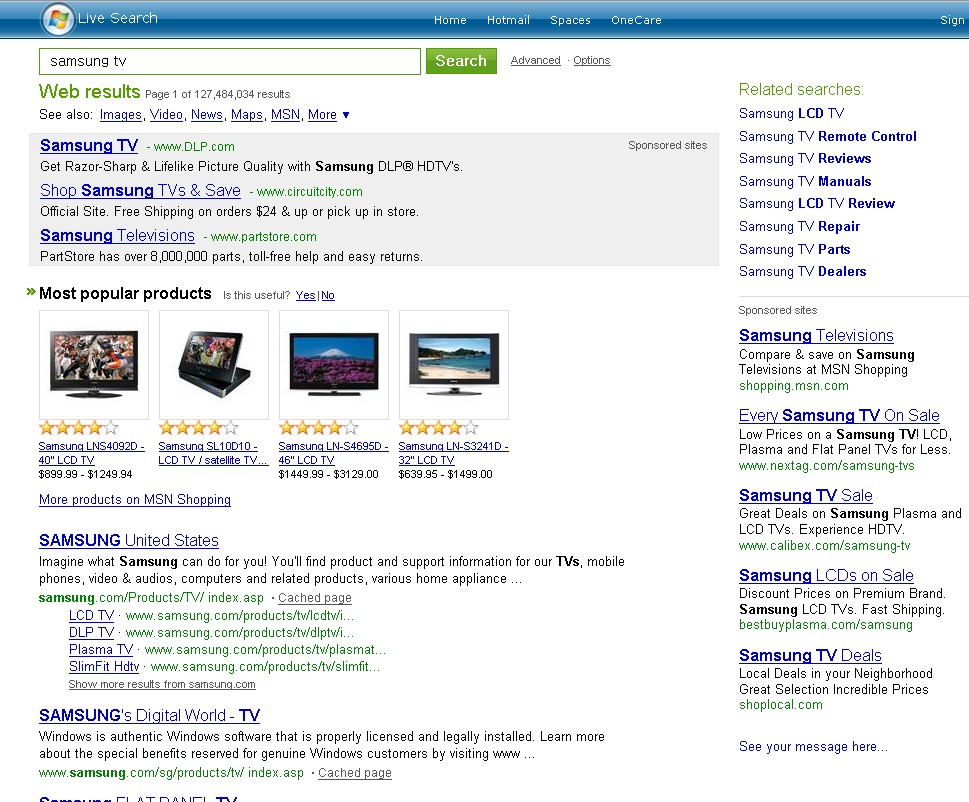
Task: Open Samsung LN-S4695D product thumbnail
Action: click(334, 365)
